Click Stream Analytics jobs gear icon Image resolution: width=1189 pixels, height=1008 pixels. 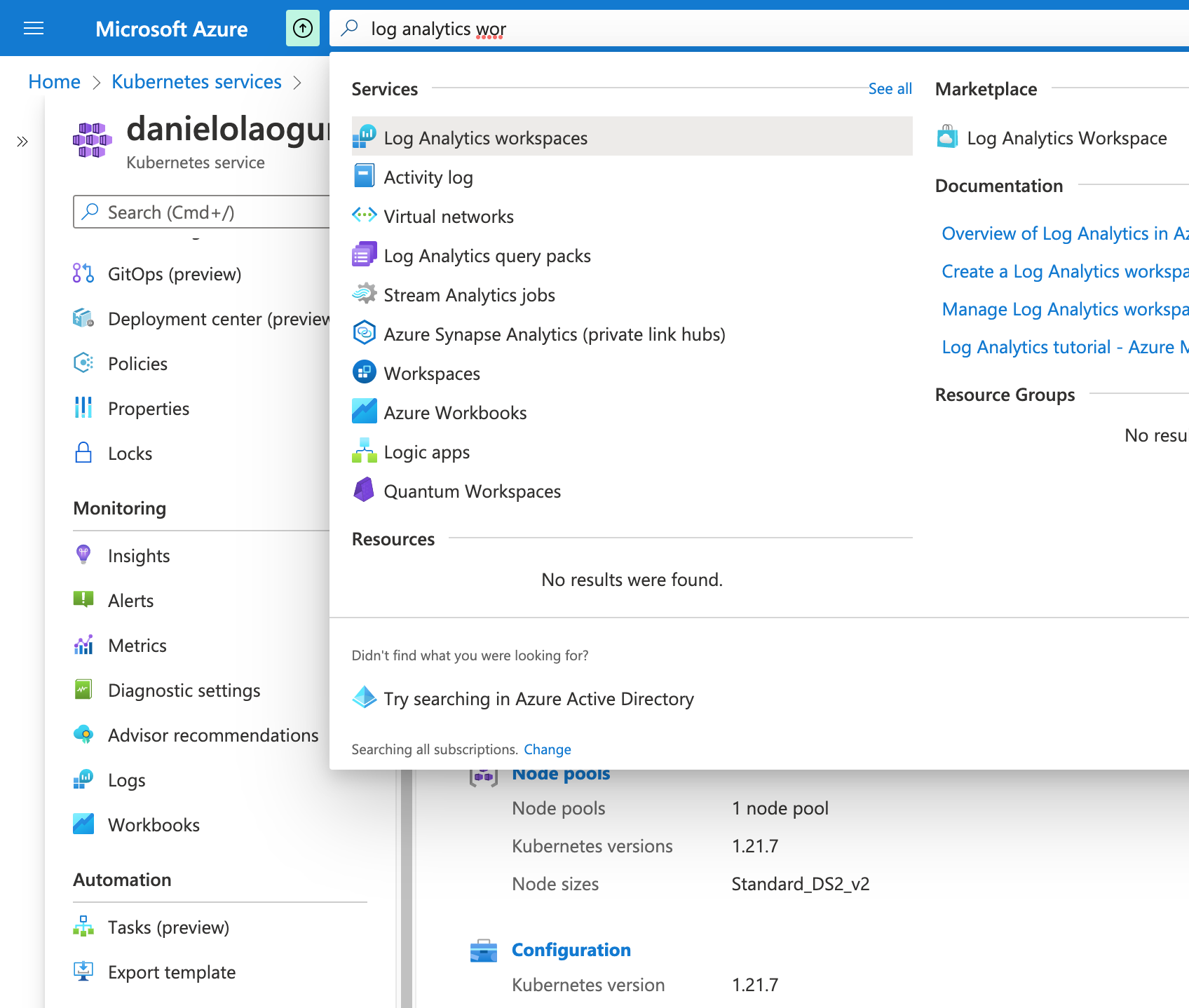pos(364,294)
